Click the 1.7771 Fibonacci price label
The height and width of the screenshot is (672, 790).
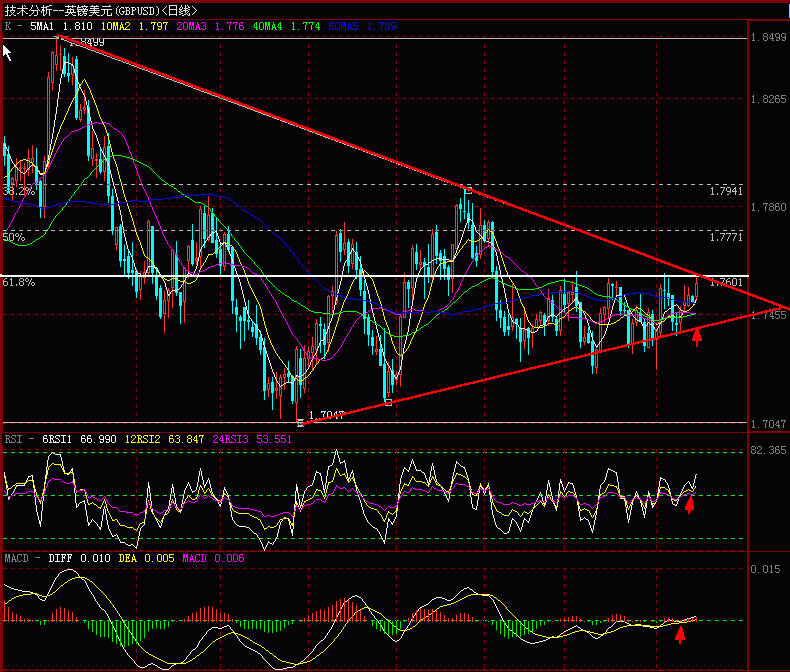click(726, 237)
